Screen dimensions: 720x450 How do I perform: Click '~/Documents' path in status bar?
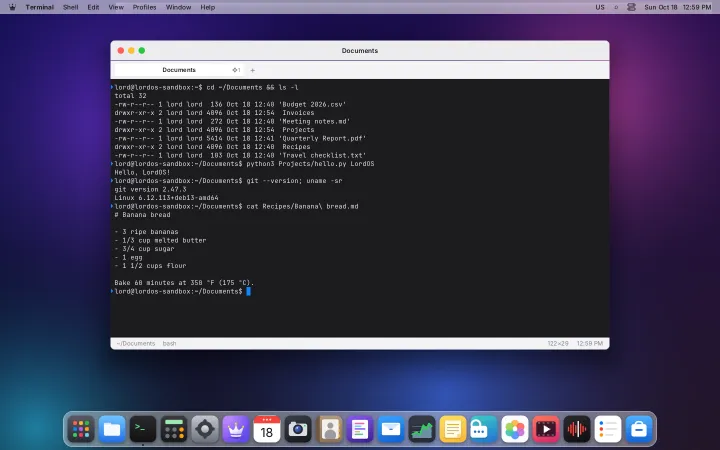click(135, 343)
